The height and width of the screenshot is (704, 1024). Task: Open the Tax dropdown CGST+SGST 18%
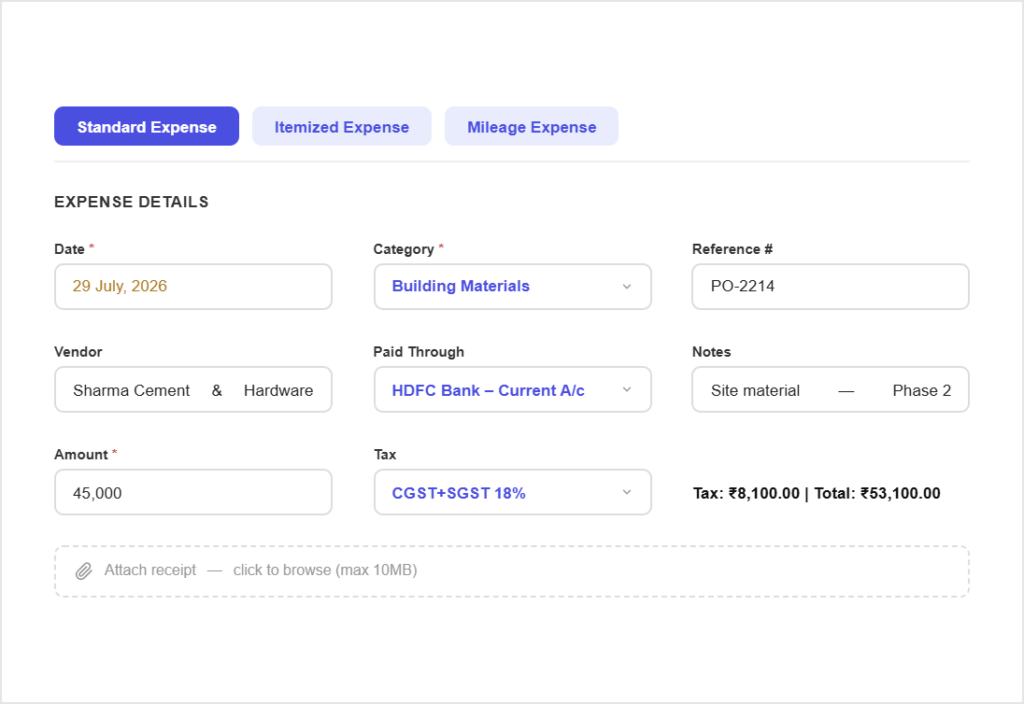[x=513, y=492]
